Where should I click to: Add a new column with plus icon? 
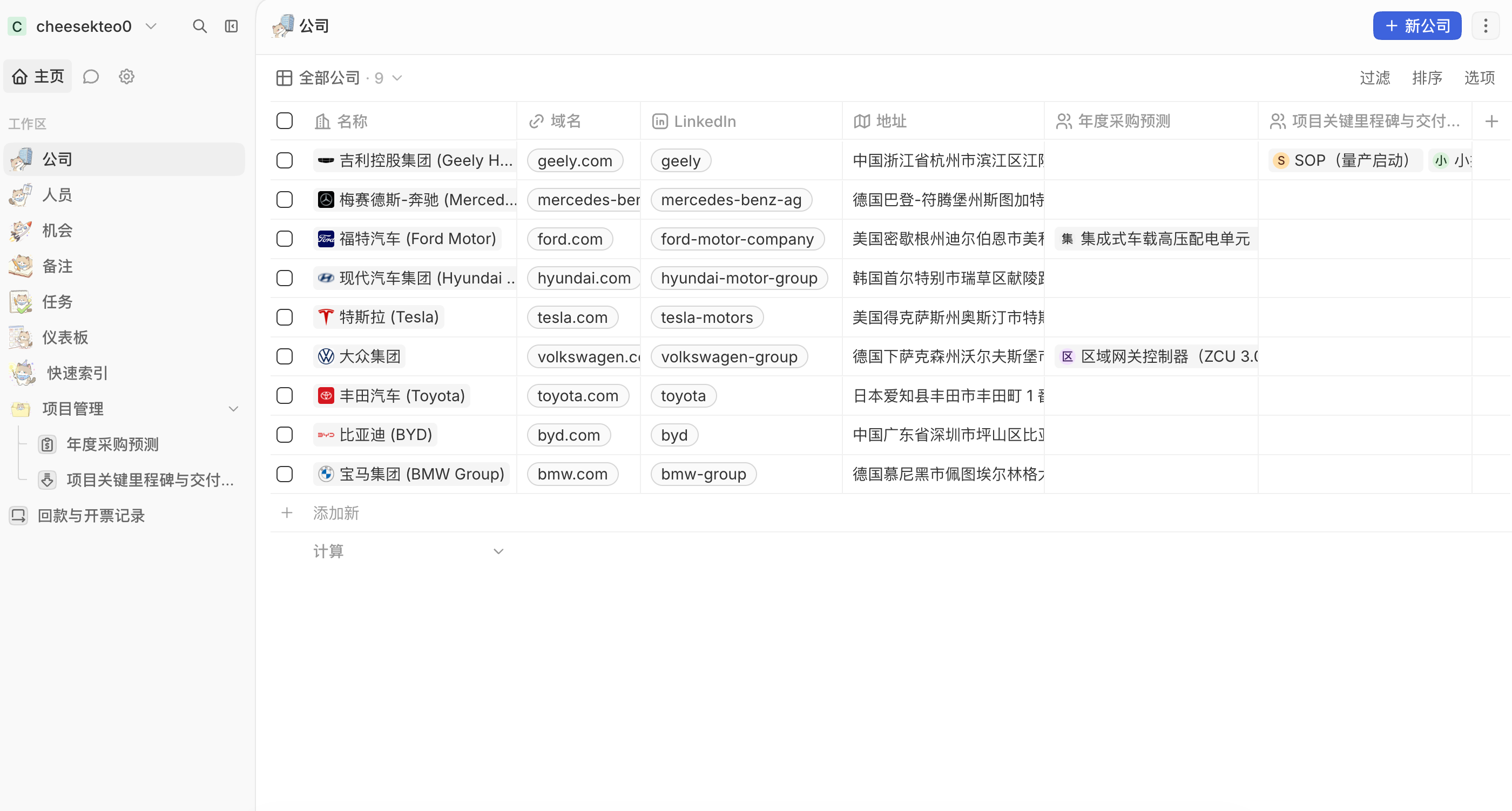coord(1491,121)
